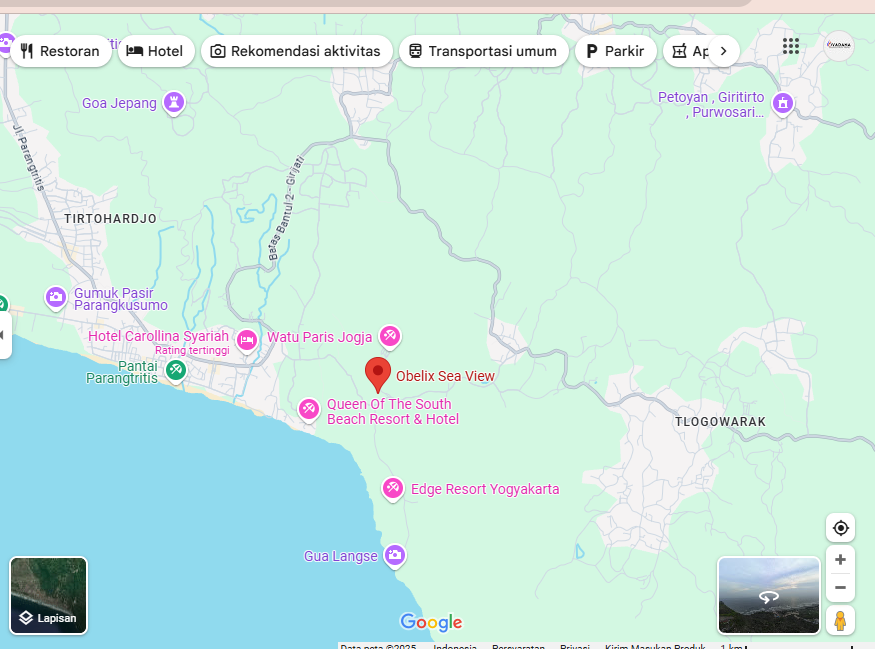Select the Pegman Street View icon
This screenshot has height=649, width=875.
[840, 620]
